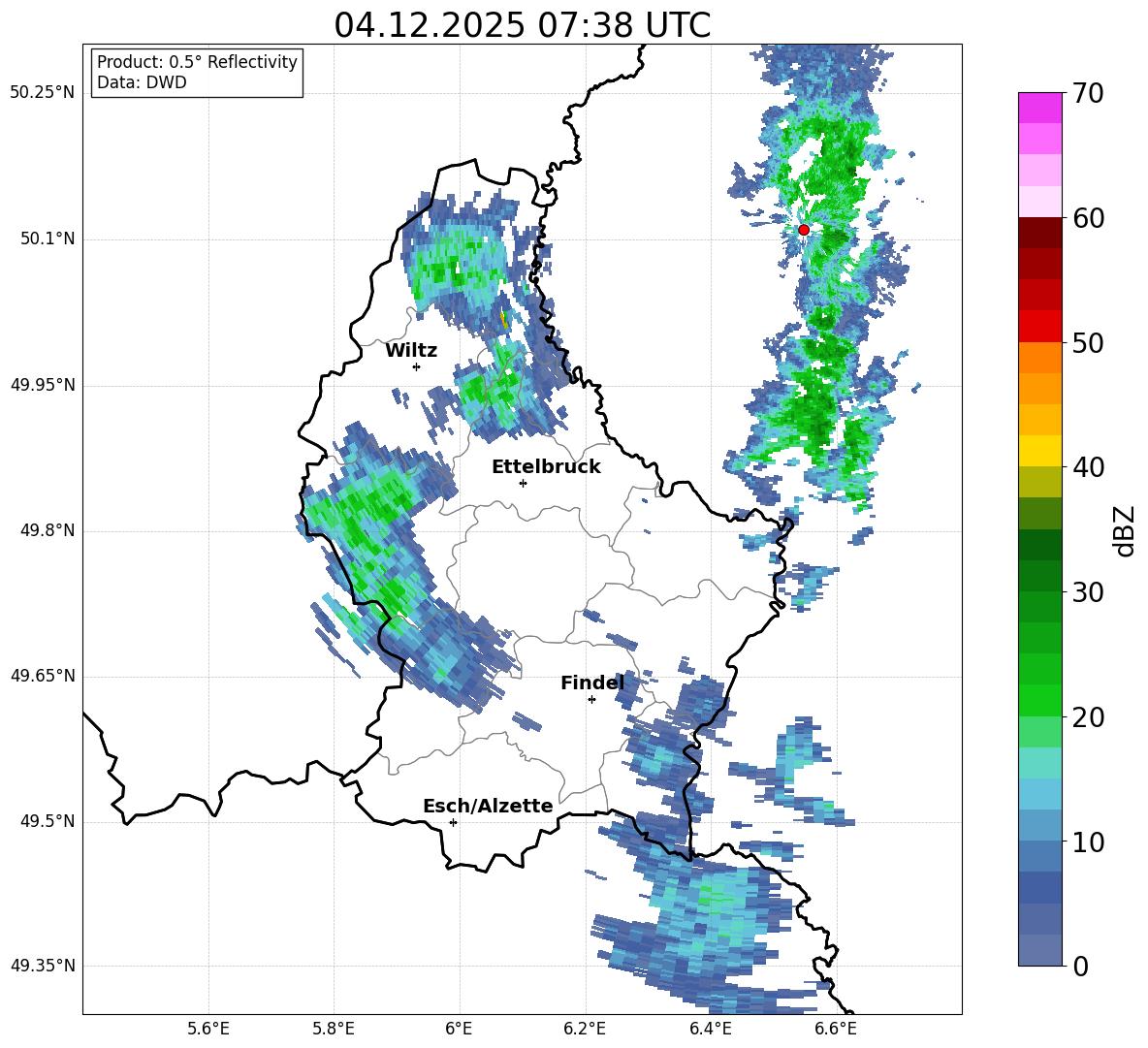1148x1048 pixels.
Task: Click the dark red colorbar segment below 60
Action: coord(1039,233)
